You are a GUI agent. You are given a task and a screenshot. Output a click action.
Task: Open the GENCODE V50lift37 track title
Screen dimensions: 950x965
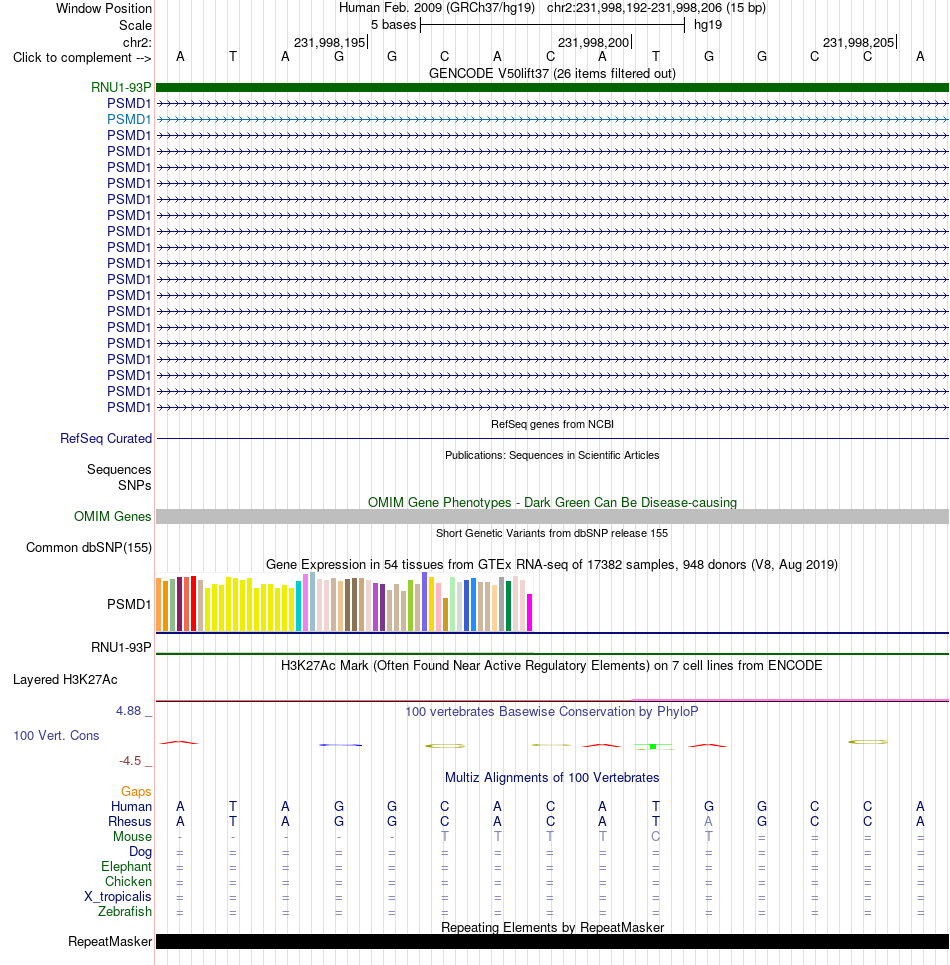pos(552,73)
